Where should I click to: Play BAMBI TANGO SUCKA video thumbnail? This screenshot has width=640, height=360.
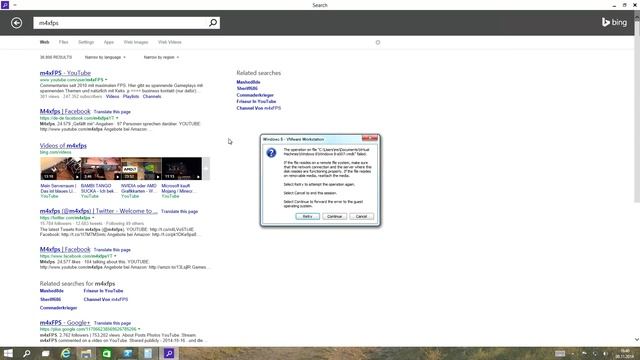pos(100,169)
